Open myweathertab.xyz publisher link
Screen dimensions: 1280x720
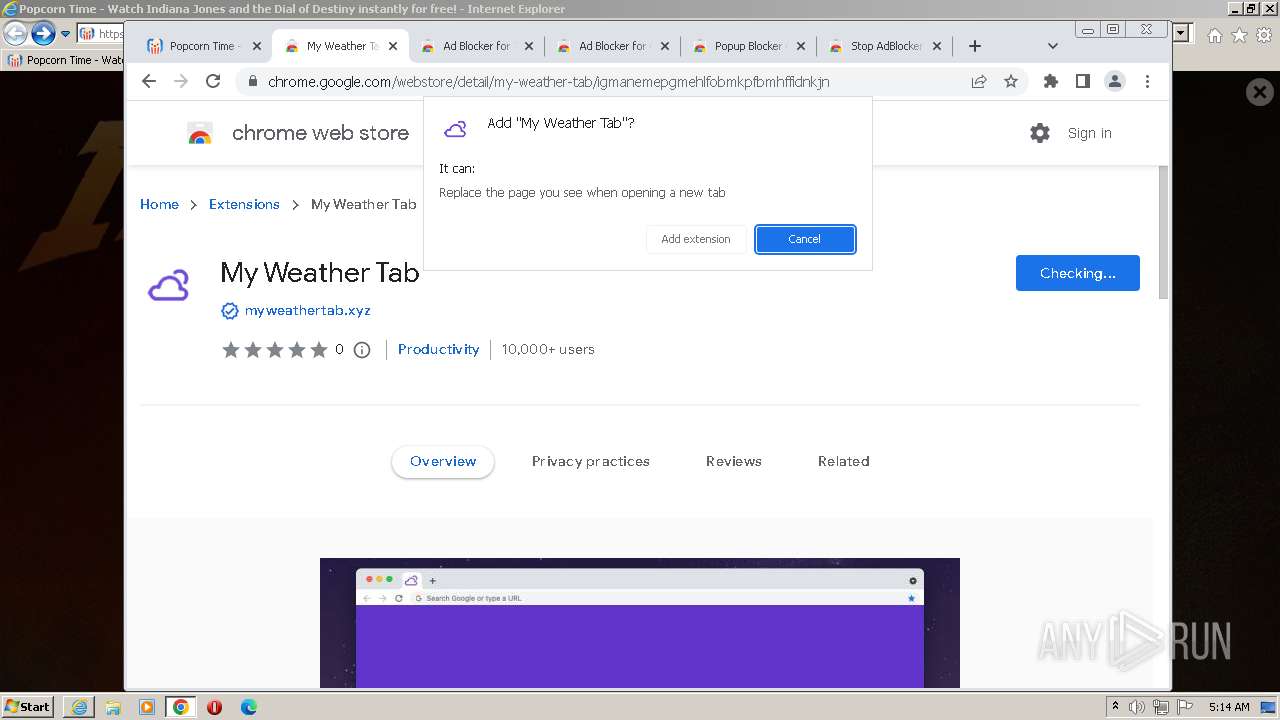pyautogui.click(x=308, y=311)
